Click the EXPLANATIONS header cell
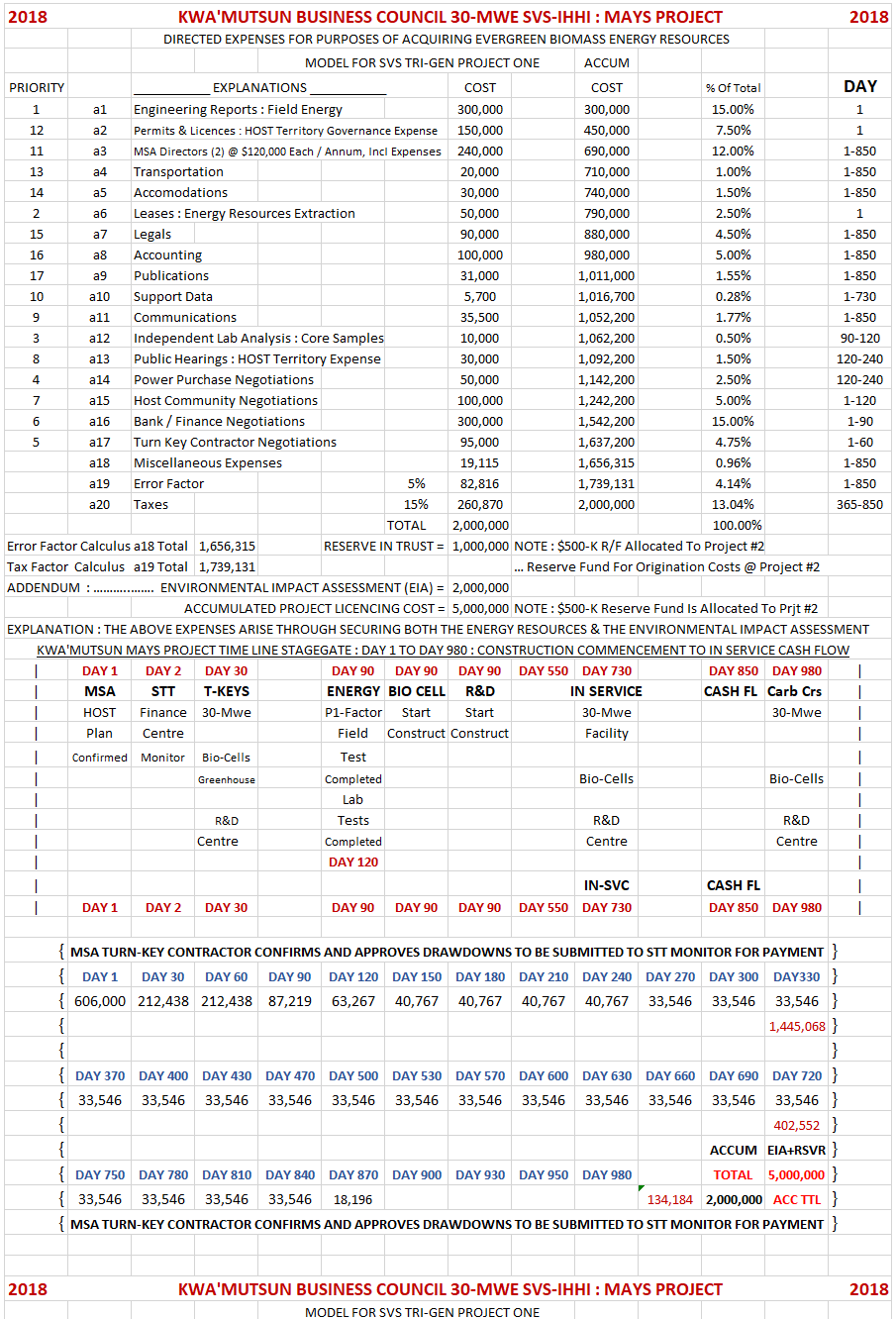The height and width of the screenshot is (1319, 896). [x=259, y=87]
